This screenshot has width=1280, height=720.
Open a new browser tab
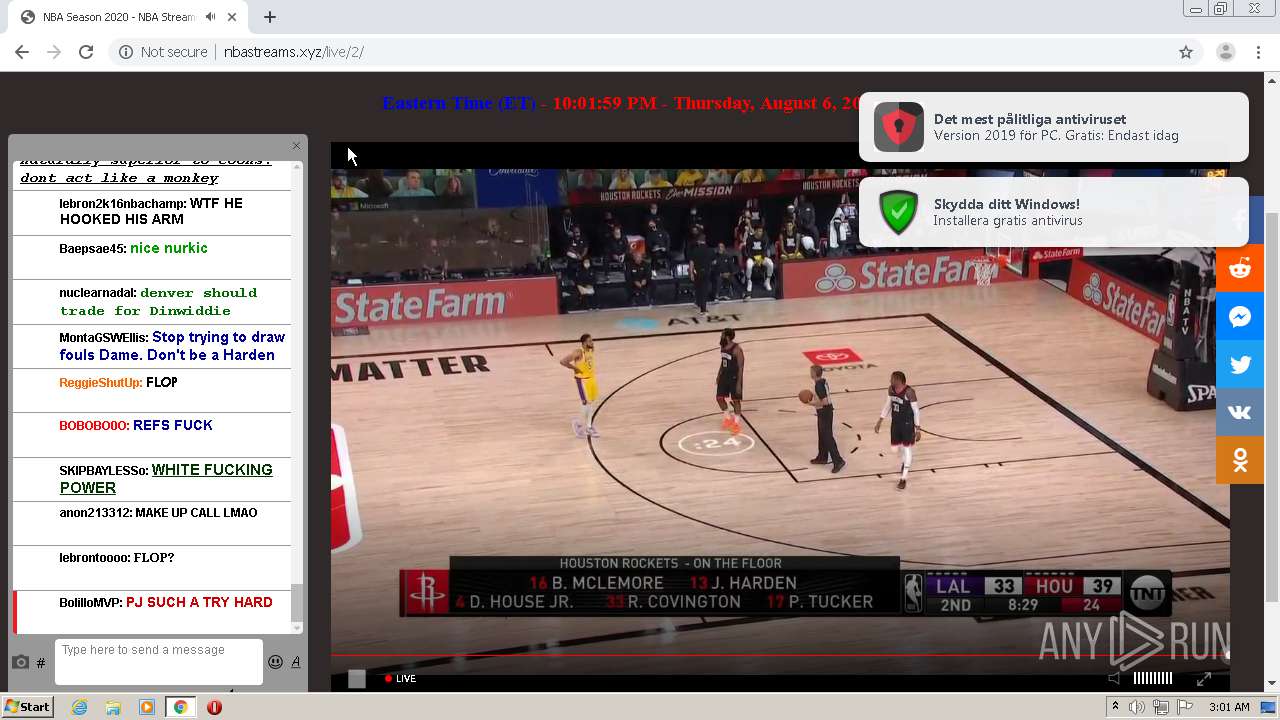point(270,17)
